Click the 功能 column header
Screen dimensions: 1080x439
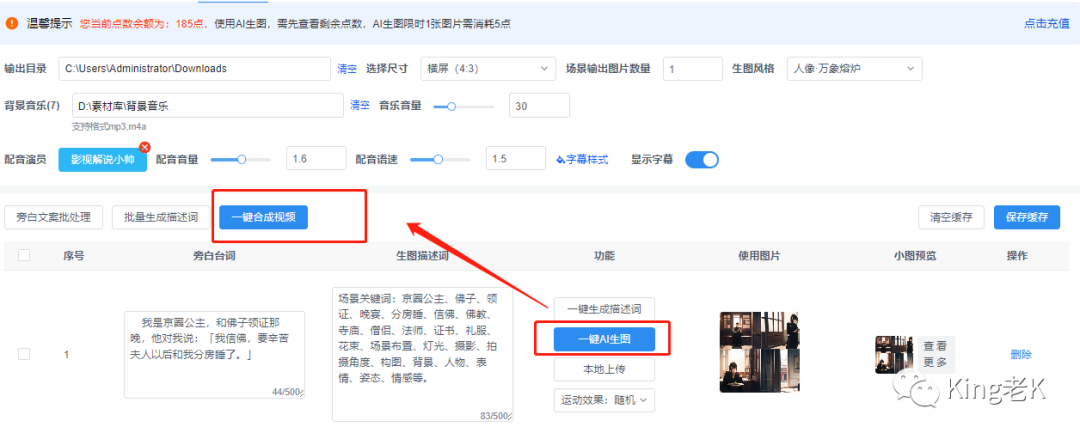[x=604, y=256]
